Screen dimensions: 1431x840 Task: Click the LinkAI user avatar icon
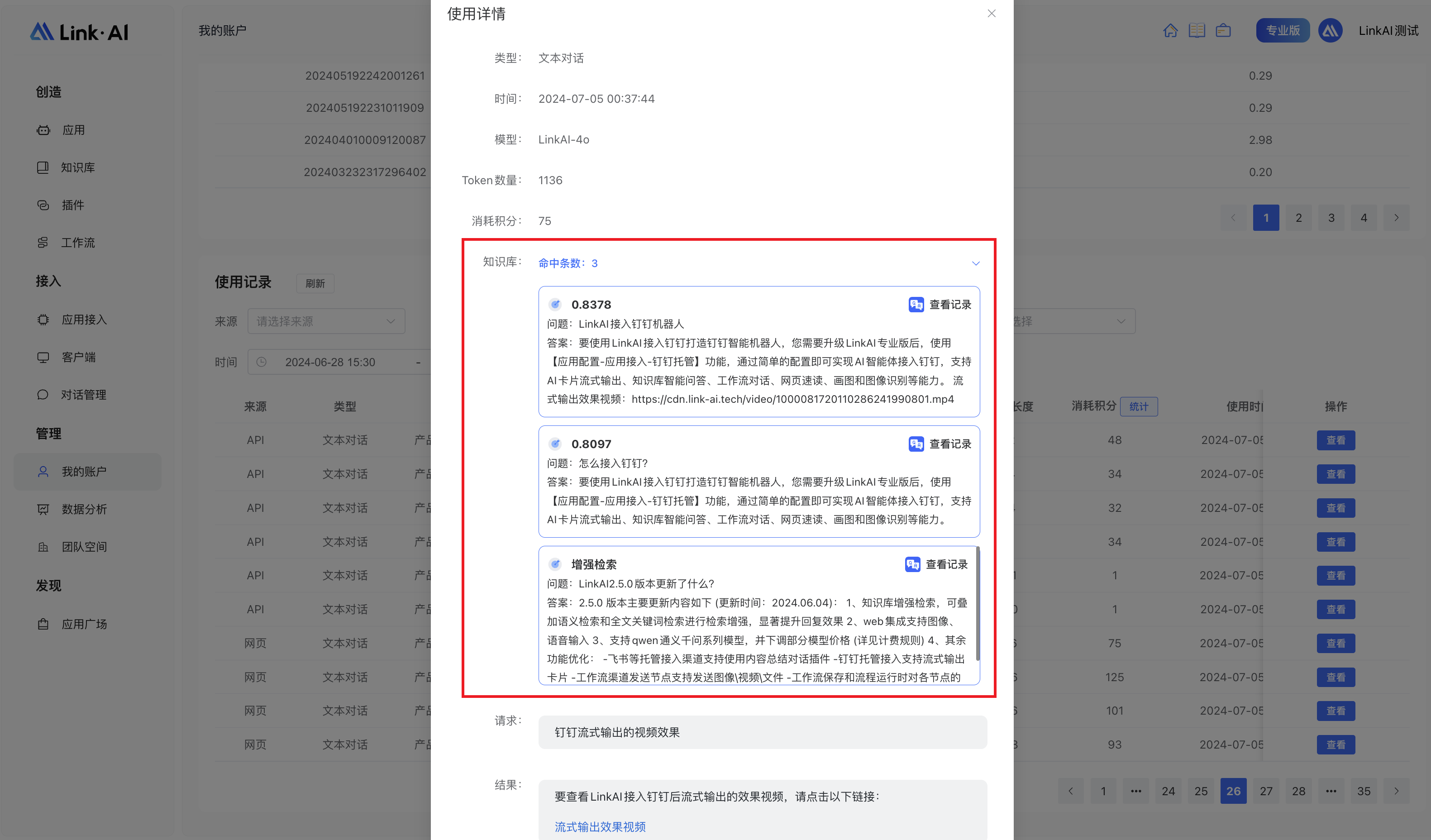(x=1330, y=31)
